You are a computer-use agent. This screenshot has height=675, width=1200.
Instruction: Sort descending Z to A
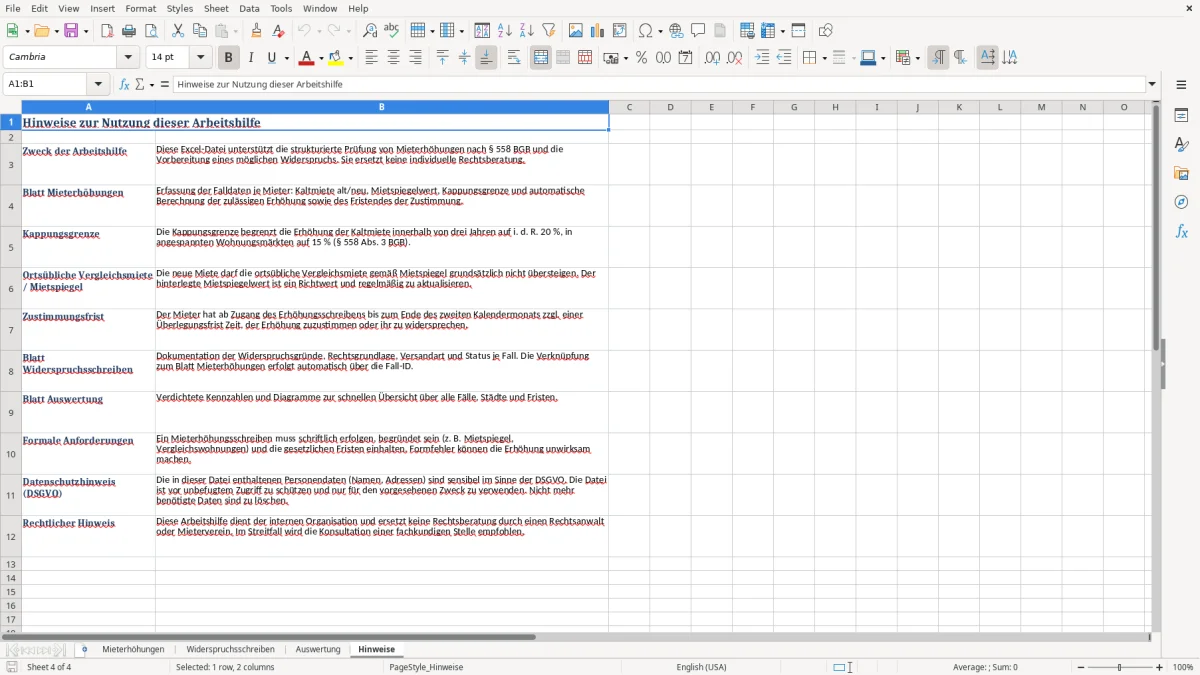(527, 31)
